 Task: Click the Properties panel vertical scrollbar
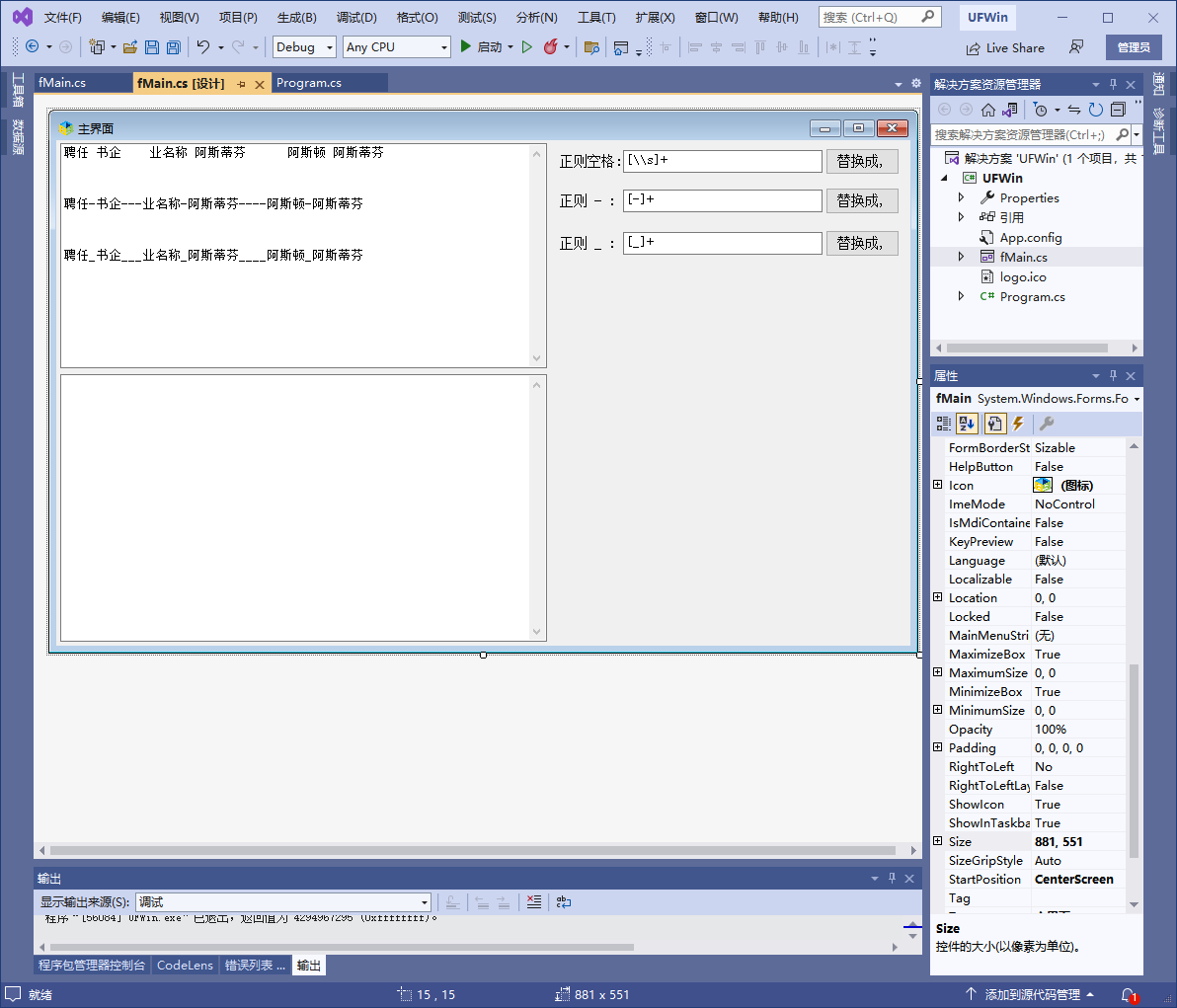tap(1134, 758)
